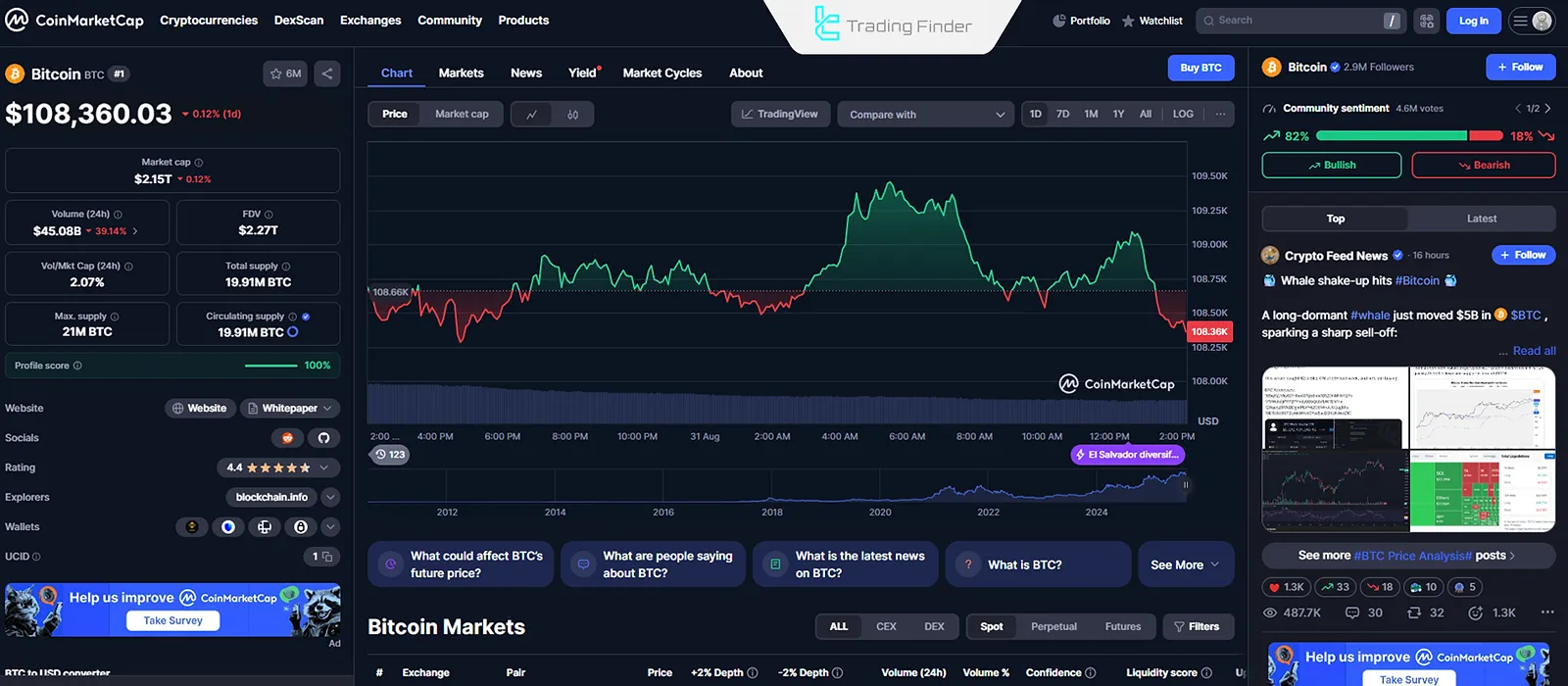Open the El Salvador news timeline marker
Screen dimensions: 1568x686
coord(1127,455)
